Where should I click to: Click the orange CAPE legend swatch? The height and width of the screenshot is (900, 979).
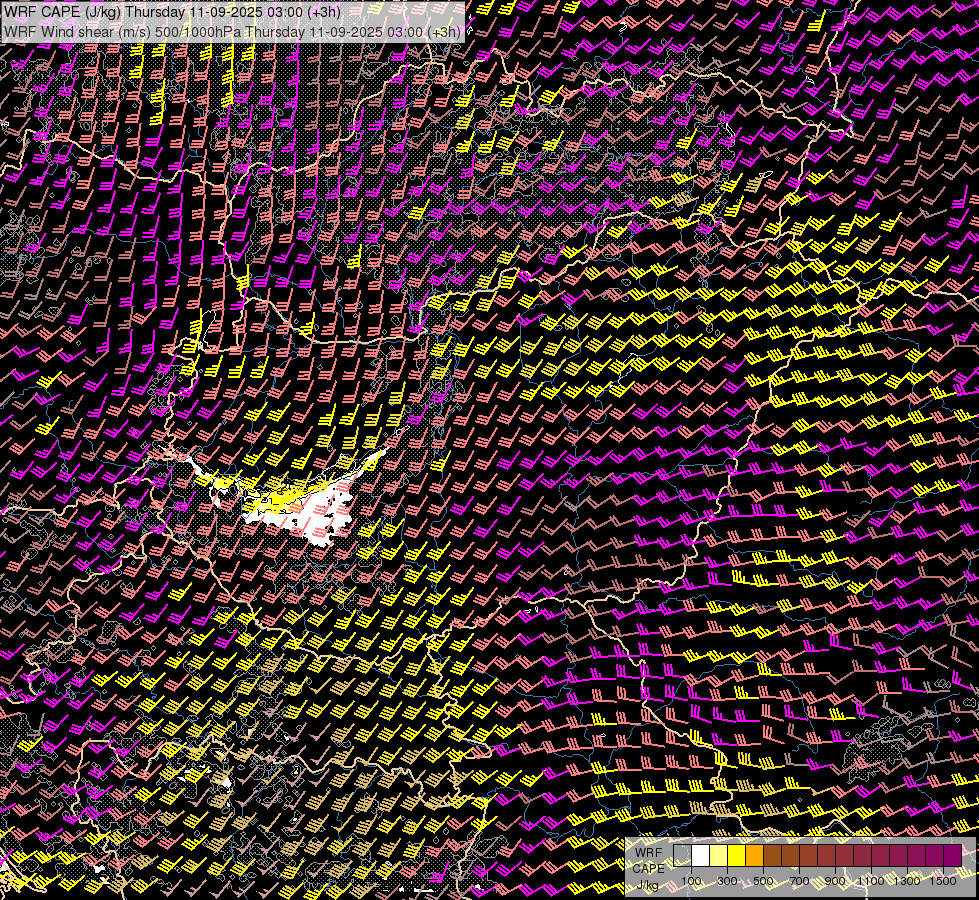(754, 855)
